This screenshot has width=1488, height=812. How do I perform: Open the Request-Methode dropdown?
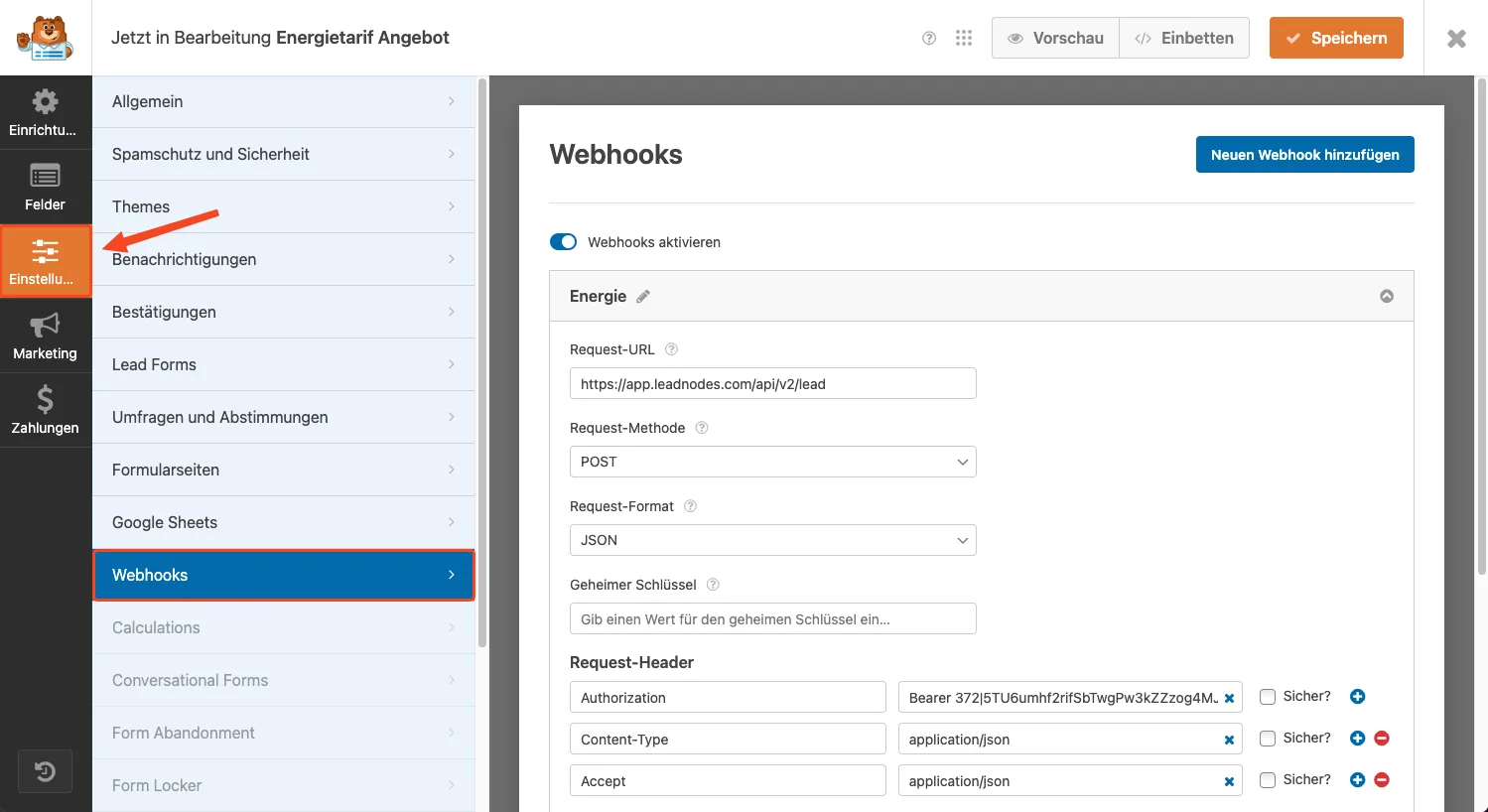coord(773,462)
